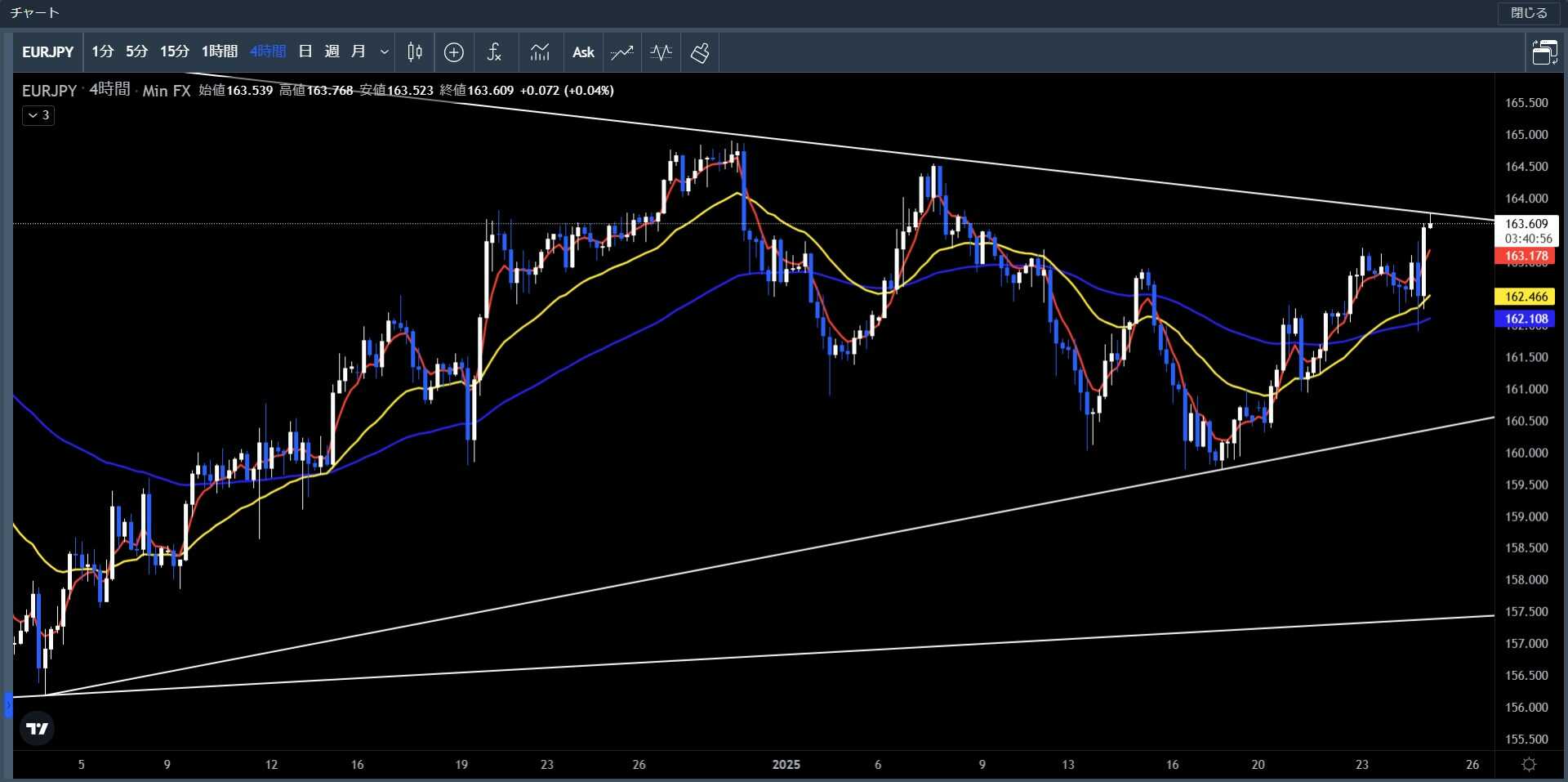
Task: Click the waveform pulse toolbar icon
Action: coord(661,52)
